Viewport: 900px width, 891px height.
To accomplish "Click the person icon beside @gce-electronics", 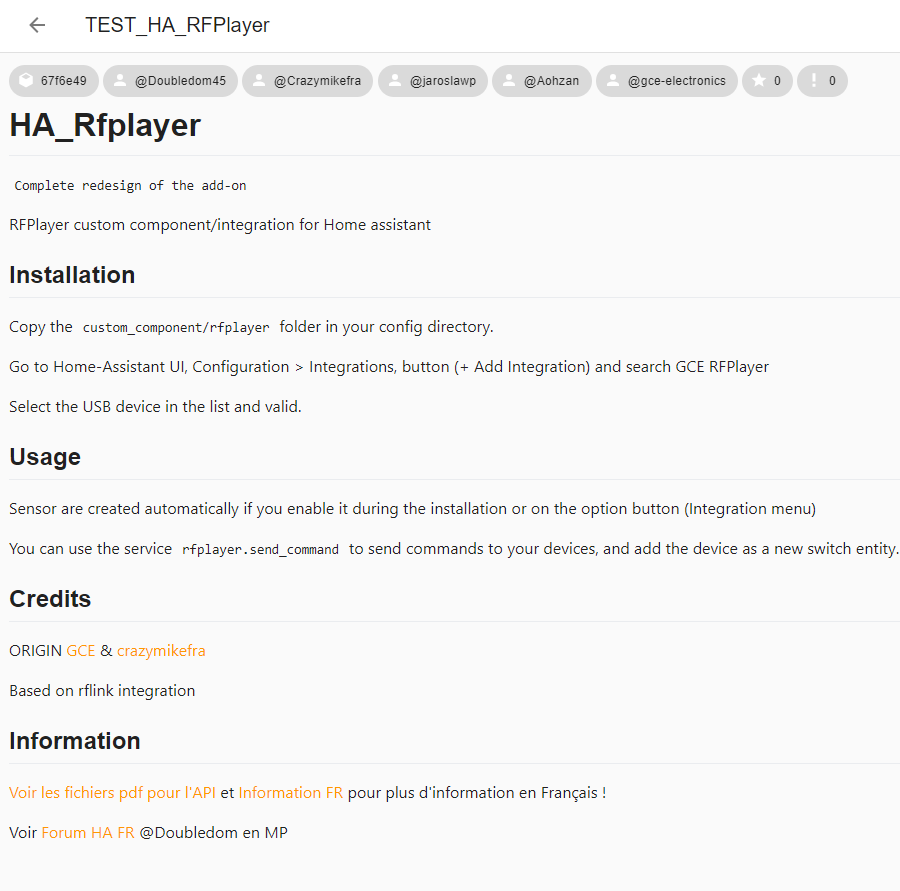I will point(613,80).
